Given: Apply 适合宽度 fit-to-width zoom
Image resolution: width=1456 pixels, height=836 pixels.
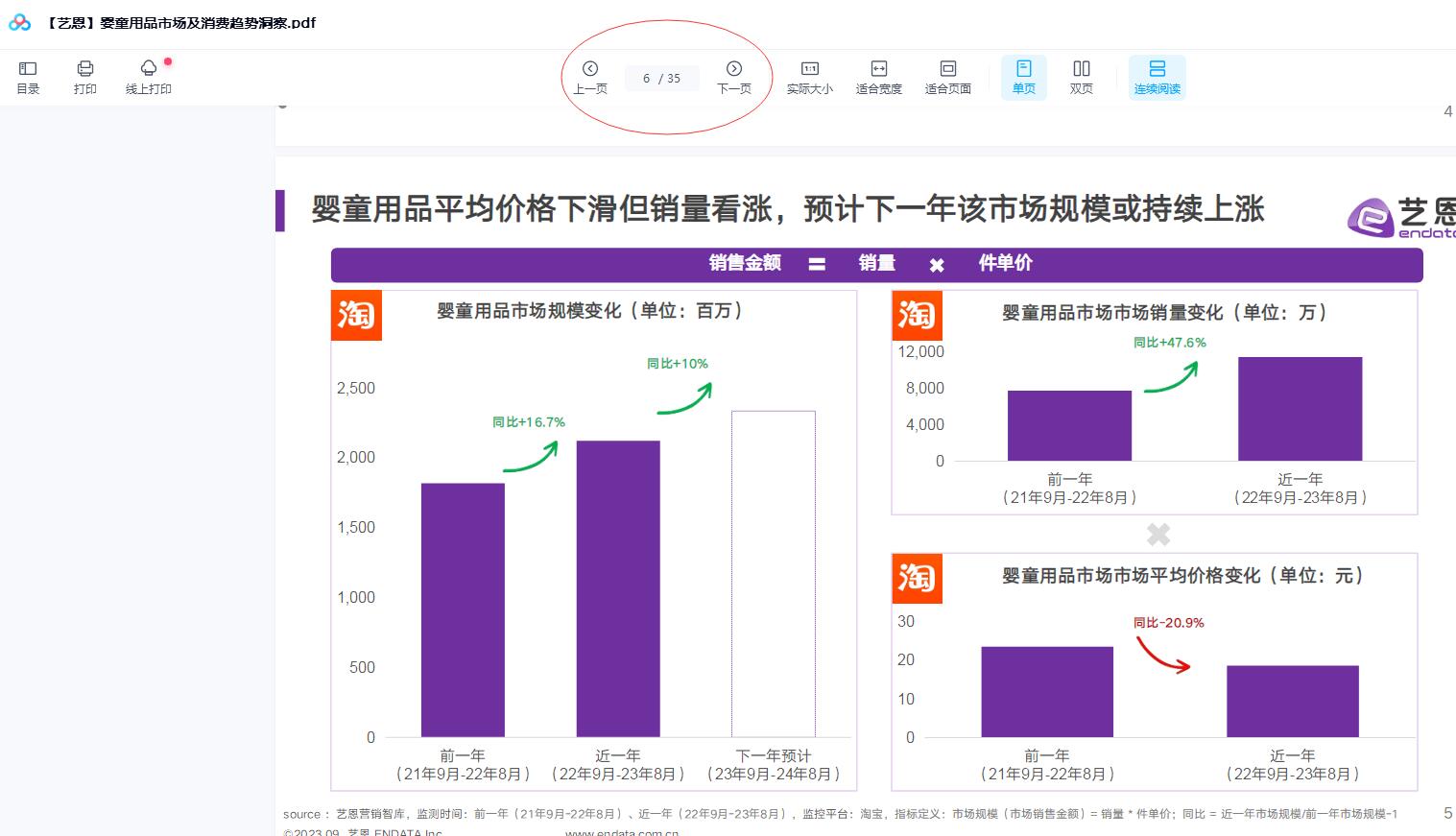Looking at the screenshot, I should (x=878, y=77).
